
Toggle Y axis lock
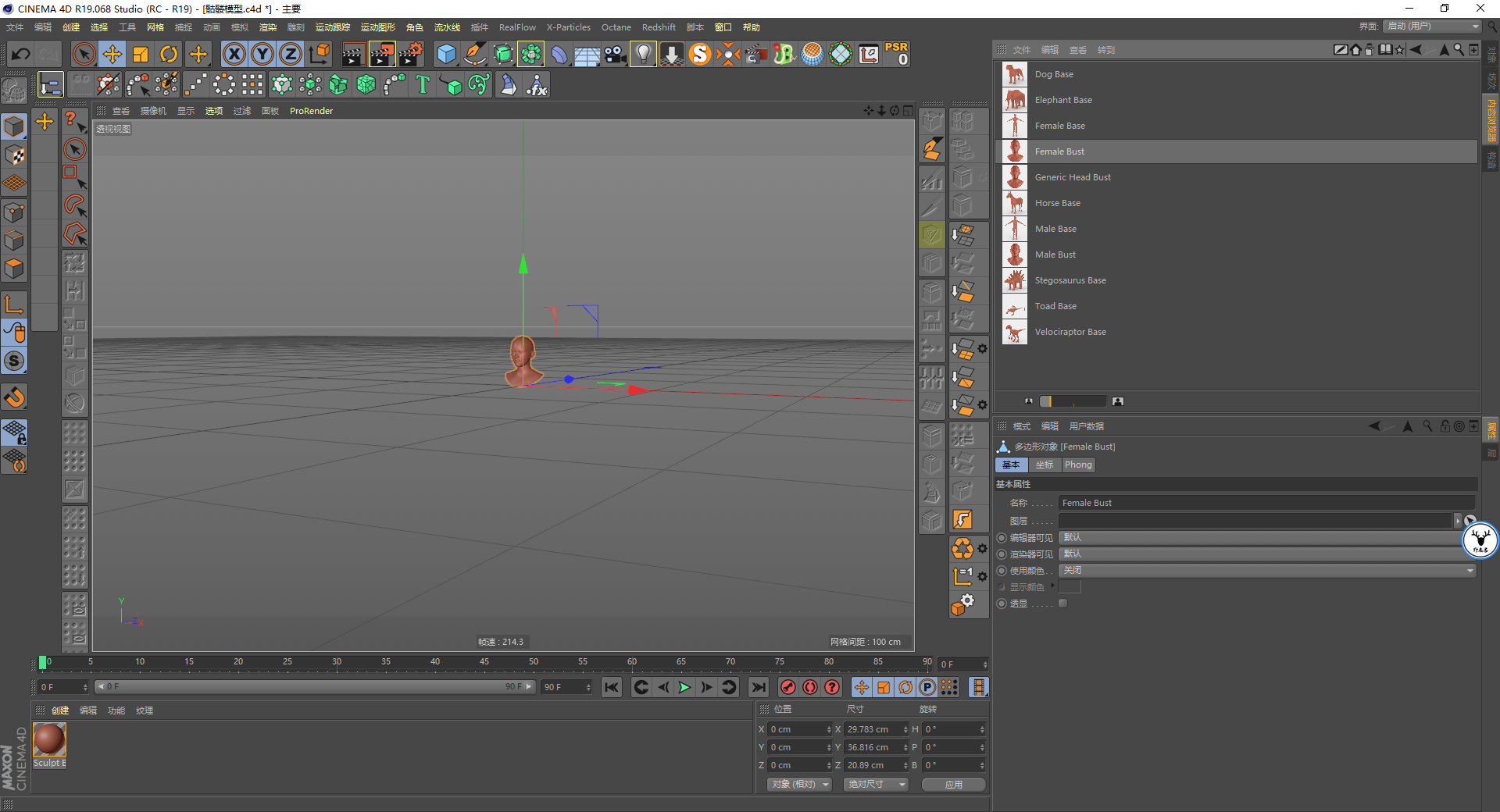262,54
